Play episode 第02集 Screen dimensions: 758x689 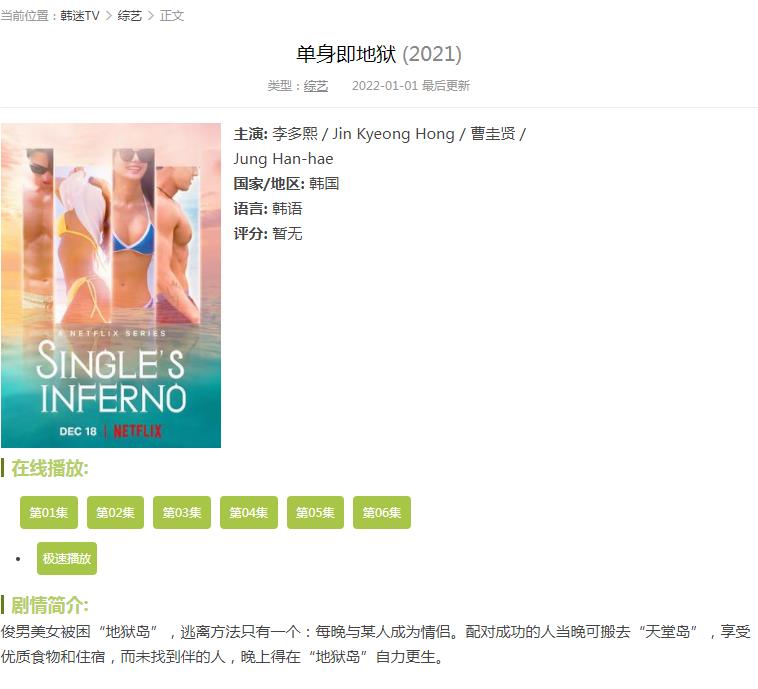(116, 512)
